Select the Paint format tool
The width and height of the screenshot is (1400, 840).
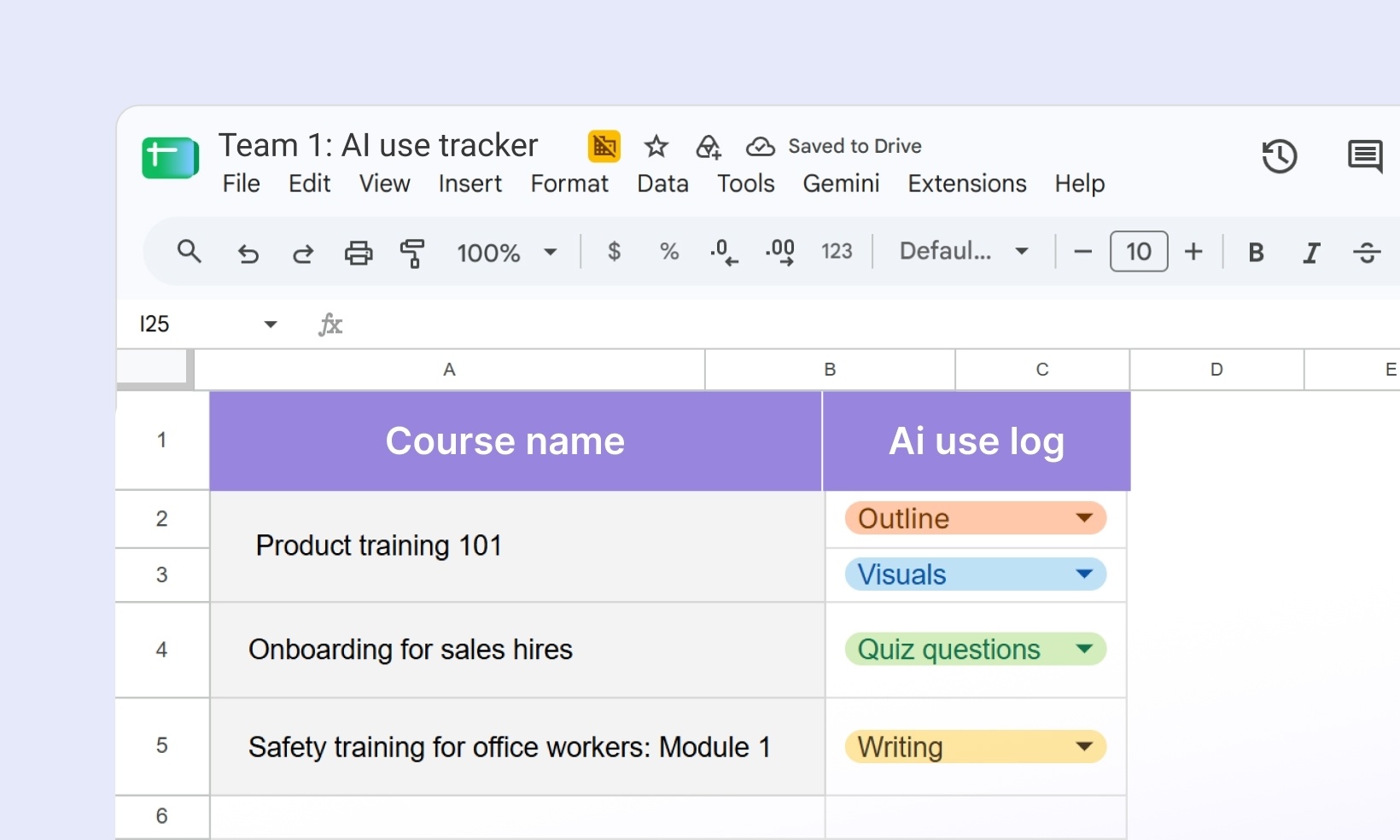click(x=412, y=253)
